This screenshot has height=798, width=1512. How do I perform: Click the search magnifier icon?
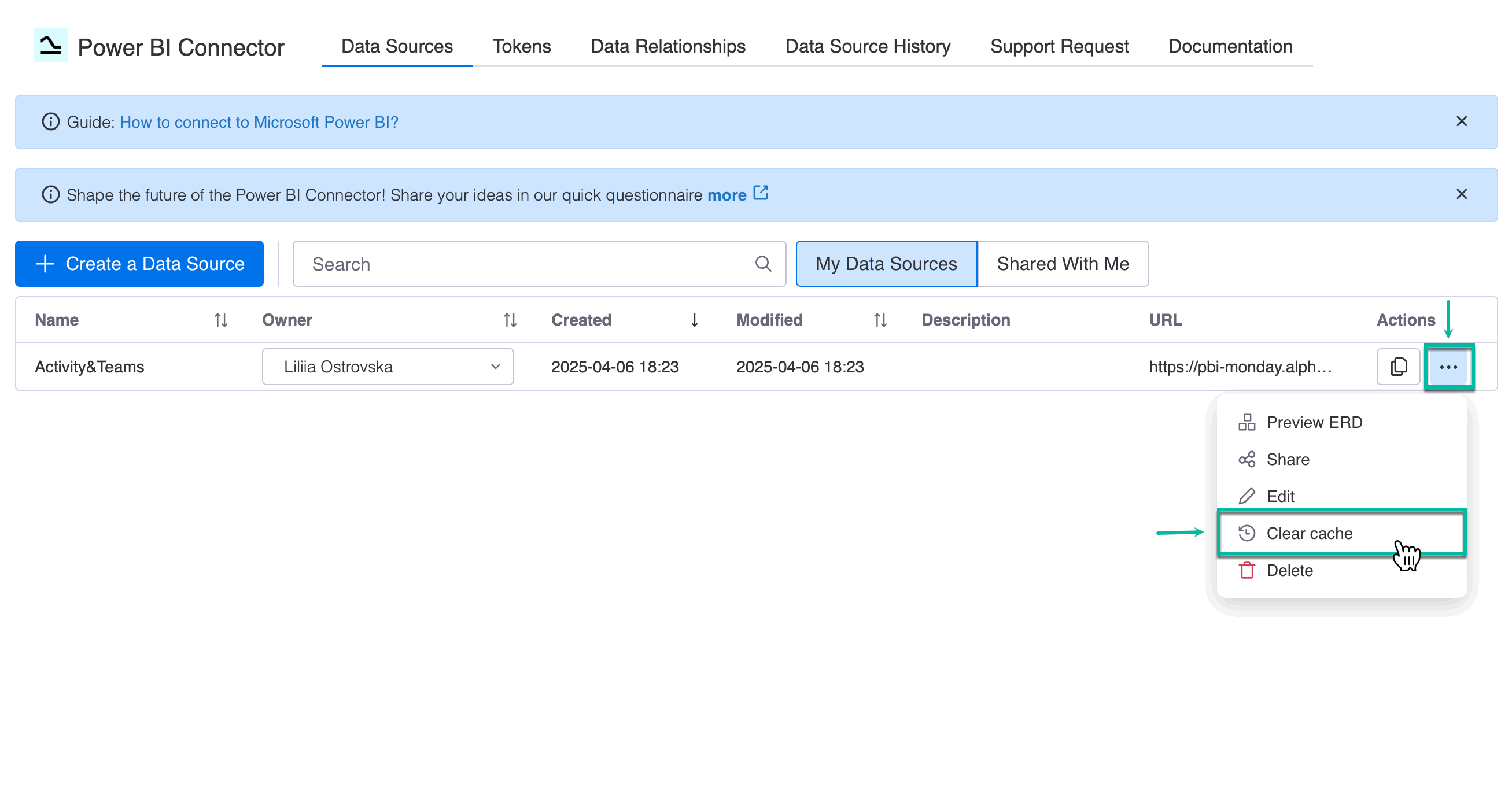pyautogui.click(x=763, y=264)
